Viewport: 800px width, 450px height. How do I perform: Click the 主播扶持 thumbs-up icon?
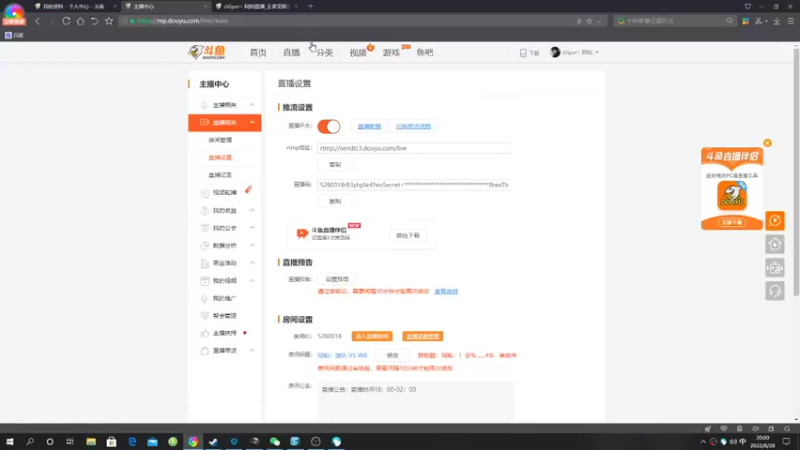click(205, 333)
